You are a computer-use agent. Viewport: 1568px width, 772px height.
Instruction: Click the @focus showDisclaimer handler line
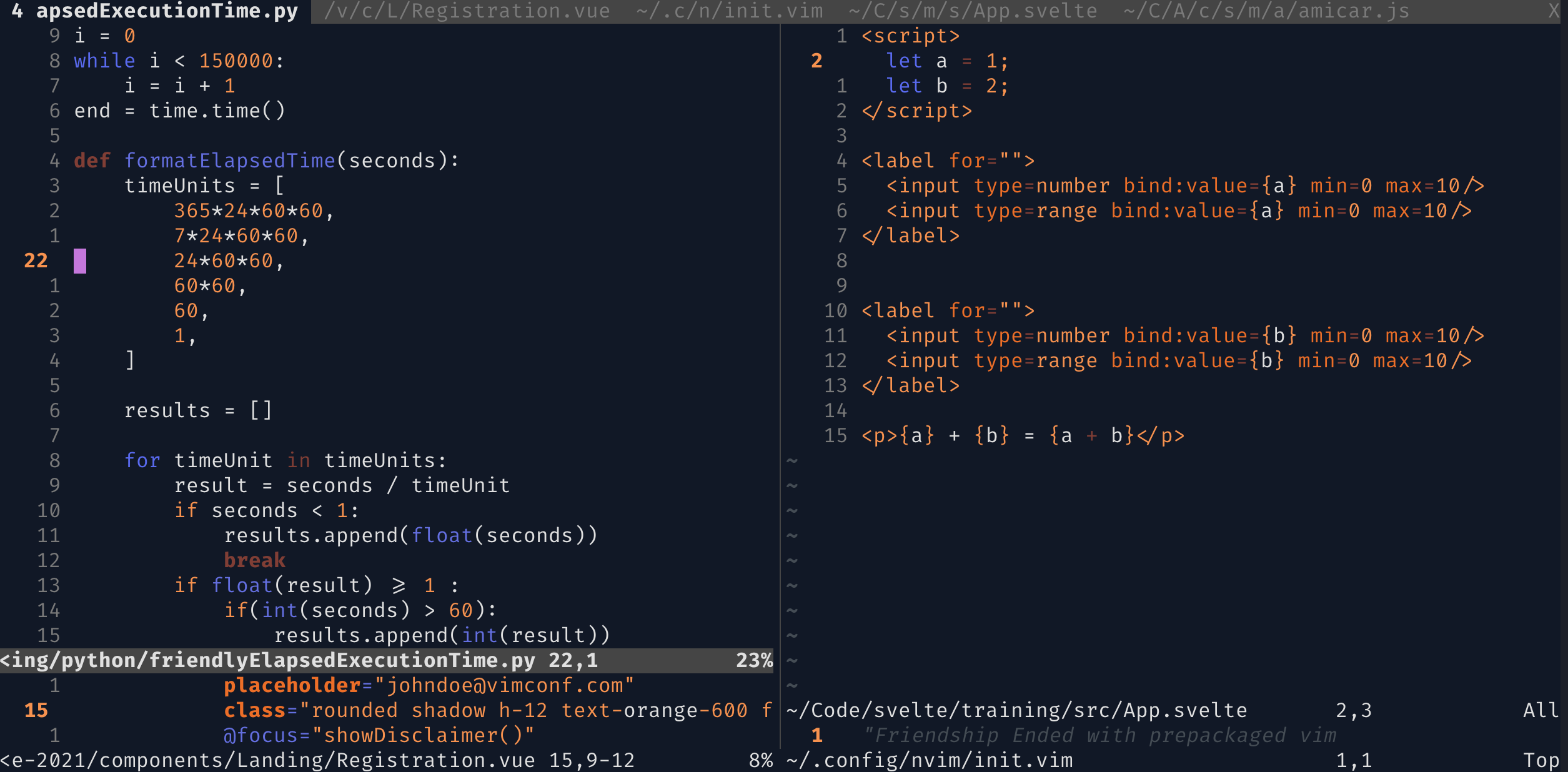click(379, 735)
